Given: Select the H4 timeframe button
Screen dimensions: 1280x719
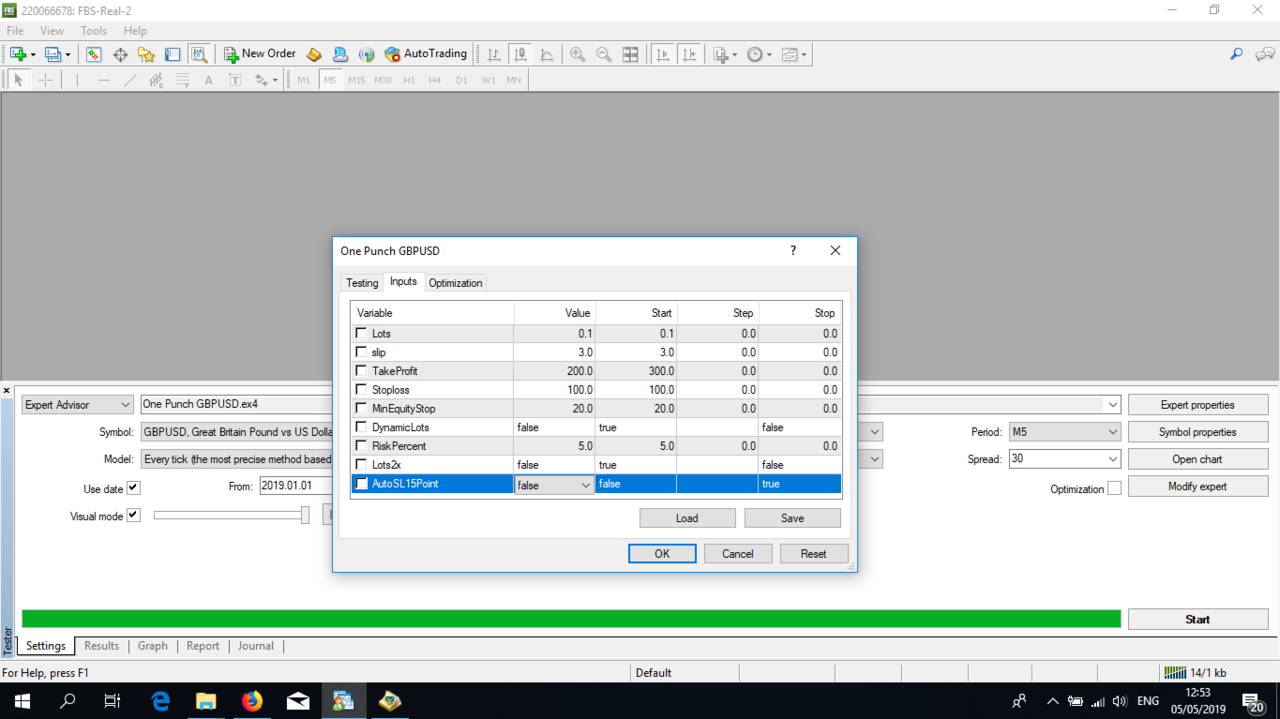Looking at the screenshot, I should coord(435,80).
